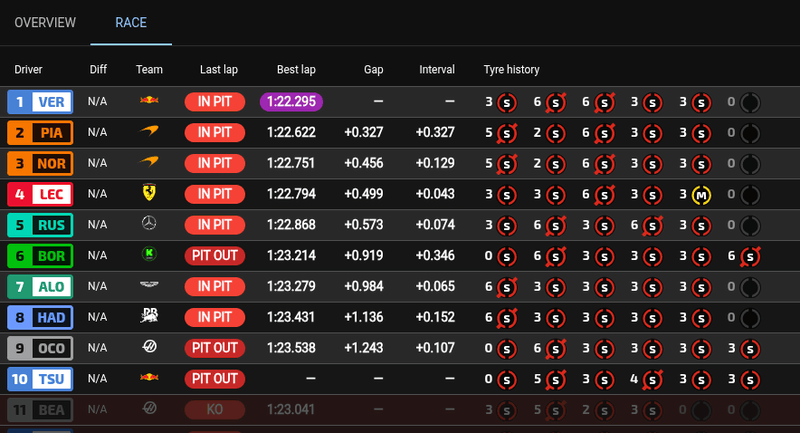Click the IN PIT status for Verstappen

tap(214, 102)
